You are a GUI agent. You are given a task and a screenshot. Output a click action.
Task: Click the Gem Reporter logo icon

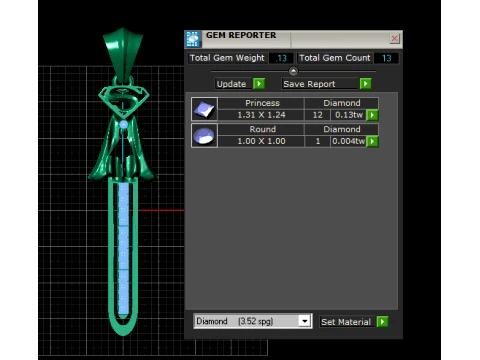pos(193,39)
